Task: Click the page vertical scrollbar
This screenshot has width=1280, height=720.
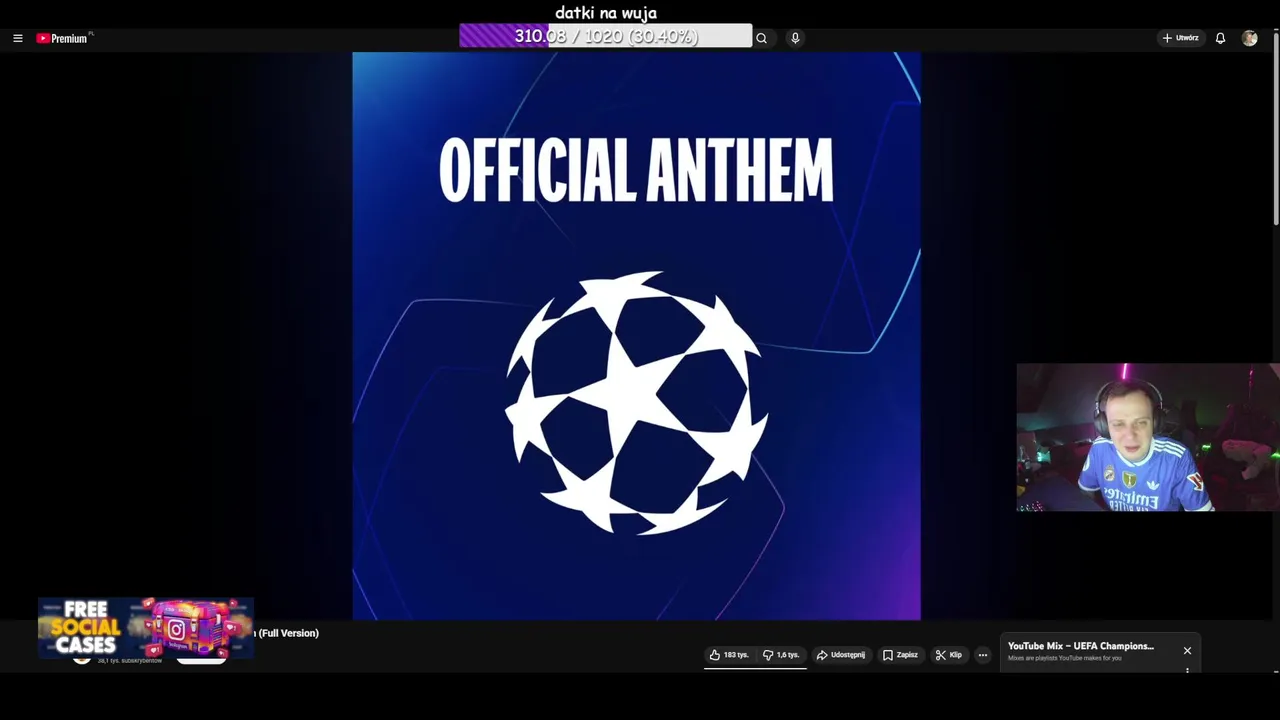Action: 1276,128
